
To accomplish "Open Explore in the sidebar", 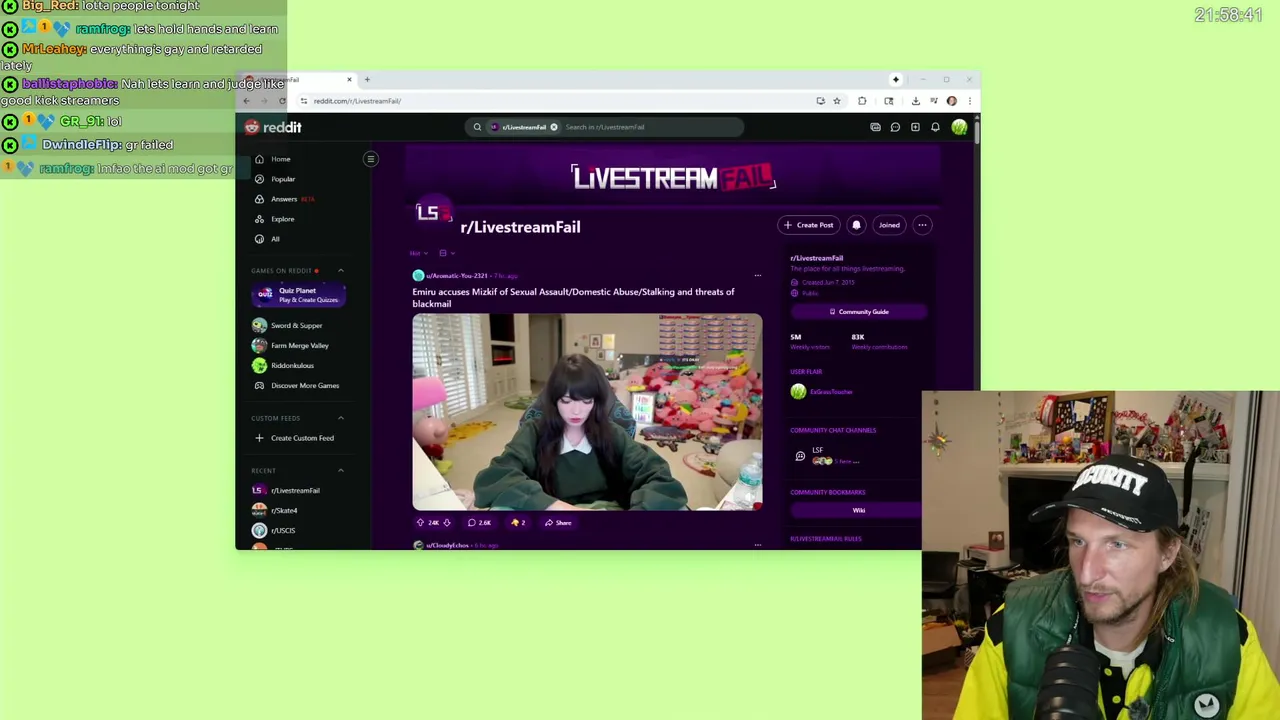I will (x=282, y=219).
